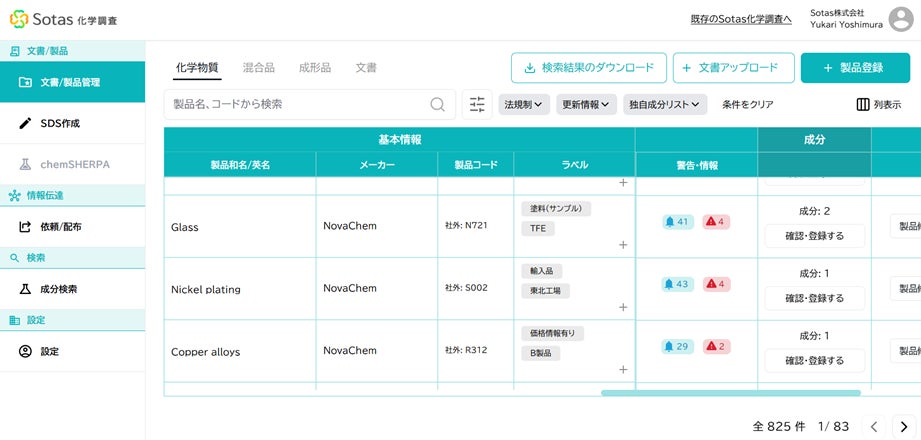Click the horizontal table scrollbar
Image resolution: width=921 pixels, height=440 pixels.
731,393
